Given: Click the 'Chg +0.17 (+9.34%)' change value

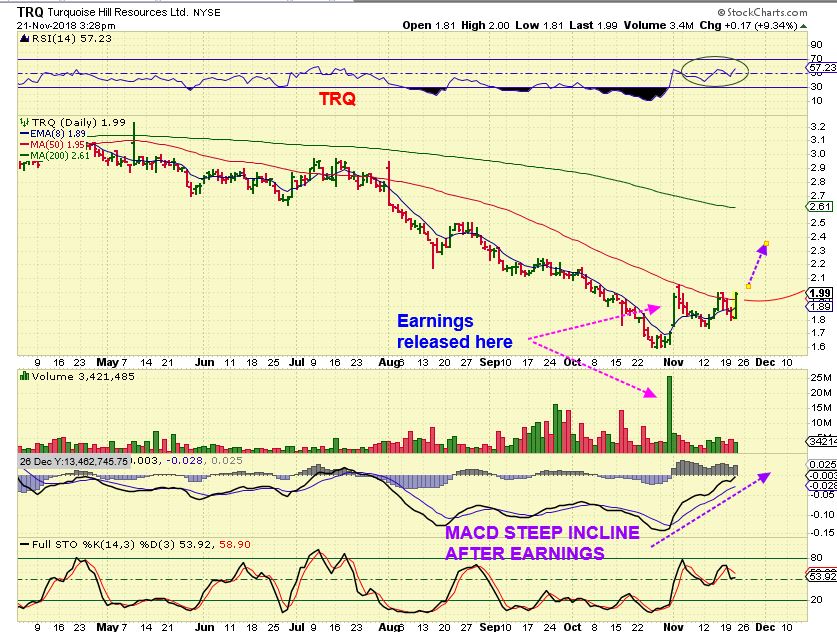Looking at the screenshot, I should point(748,25).
